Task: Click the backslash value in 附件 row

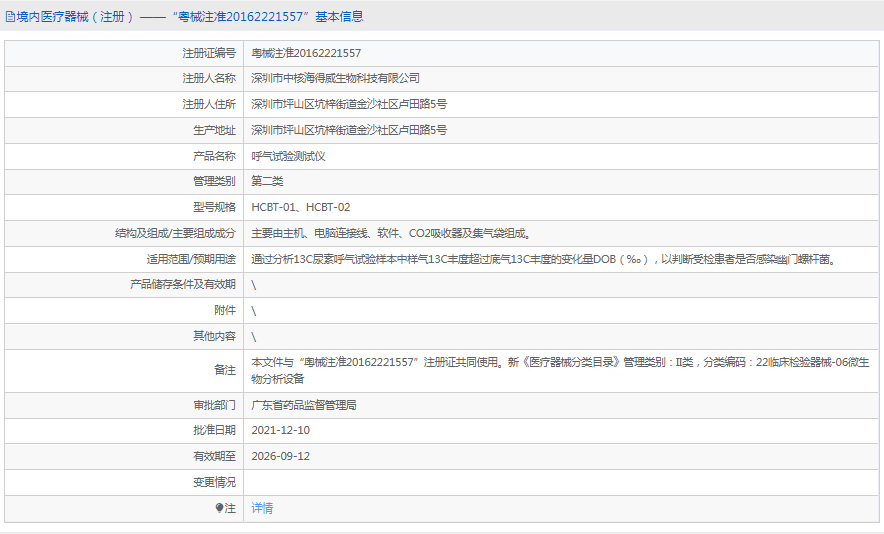Action: 254,311
